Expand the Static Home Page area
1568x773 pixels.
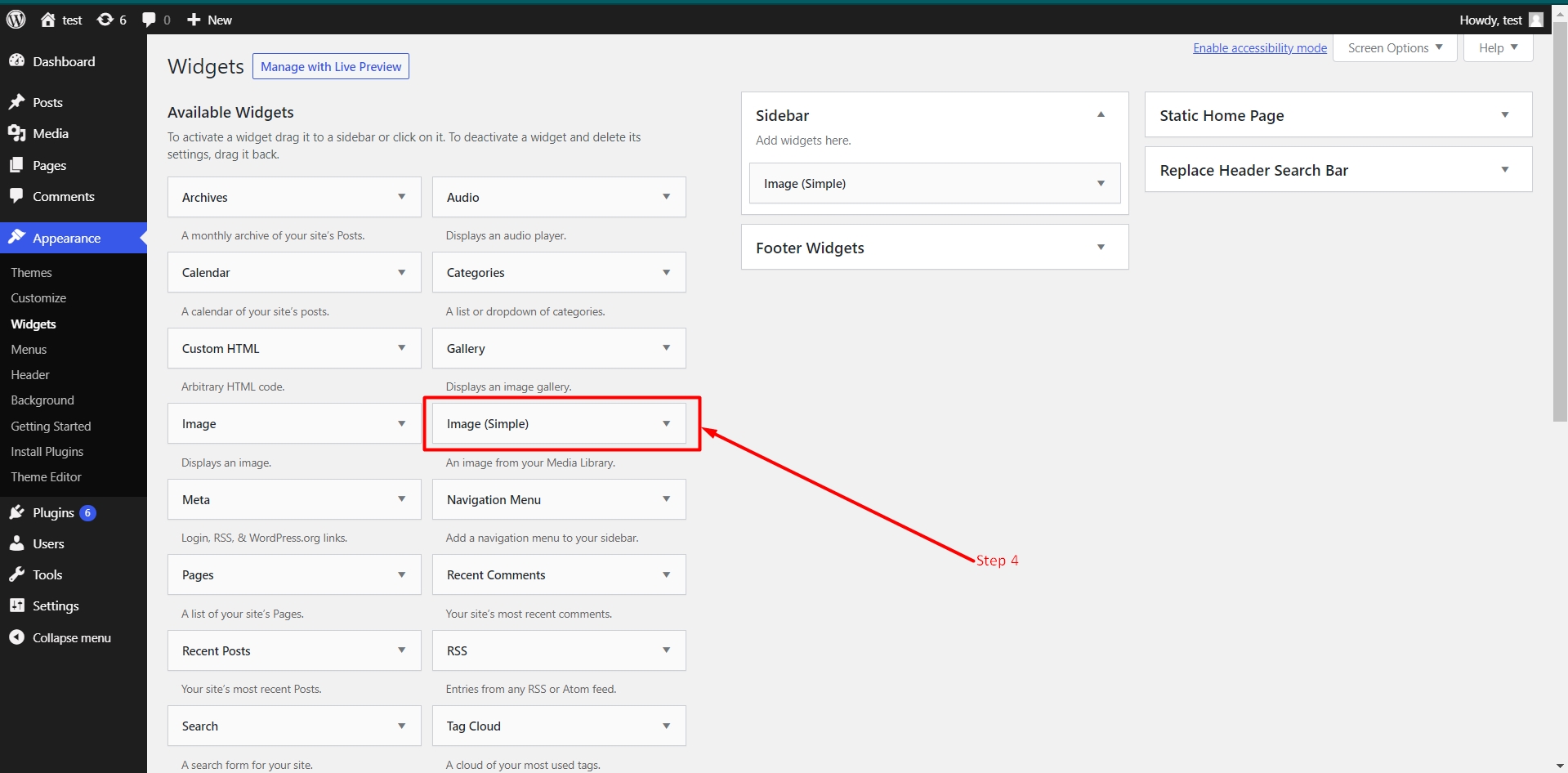1505,115
